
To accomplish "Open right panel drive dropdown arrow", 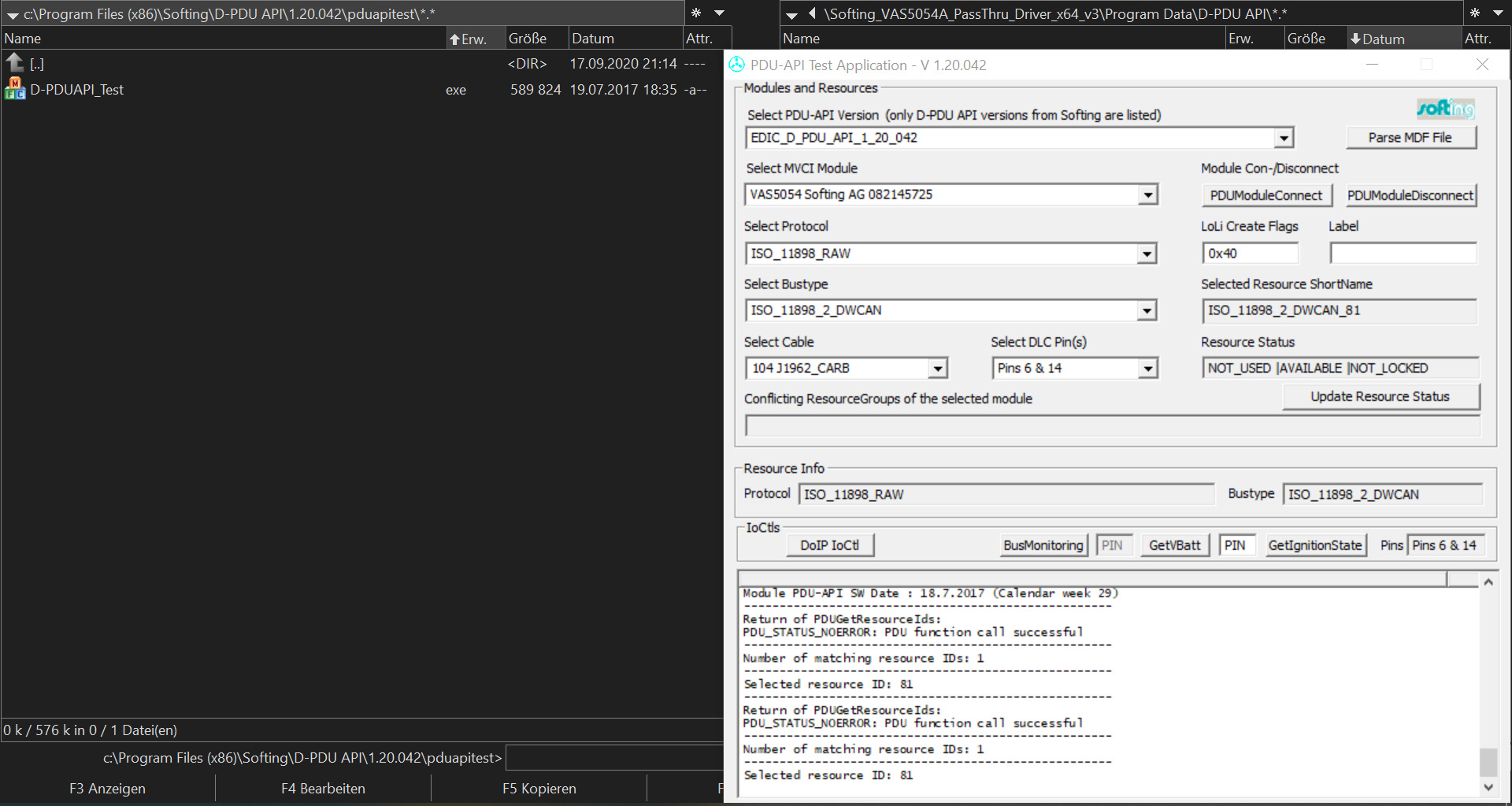I will 791,15.
